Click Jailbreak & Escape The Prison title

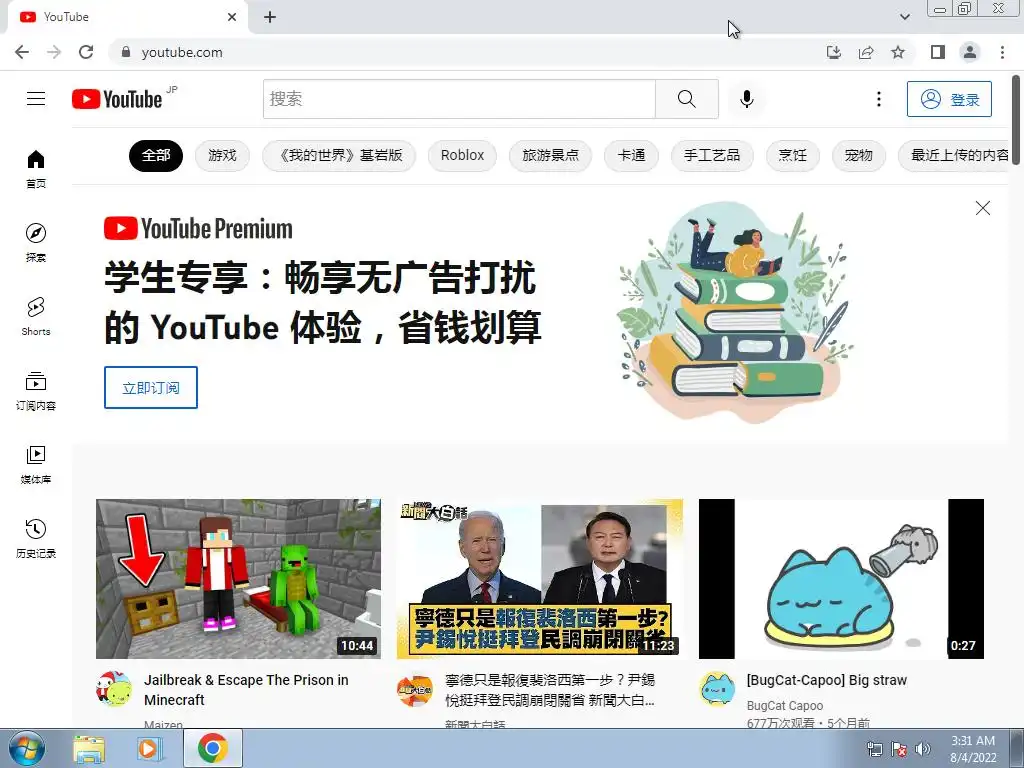pos(246,690)
